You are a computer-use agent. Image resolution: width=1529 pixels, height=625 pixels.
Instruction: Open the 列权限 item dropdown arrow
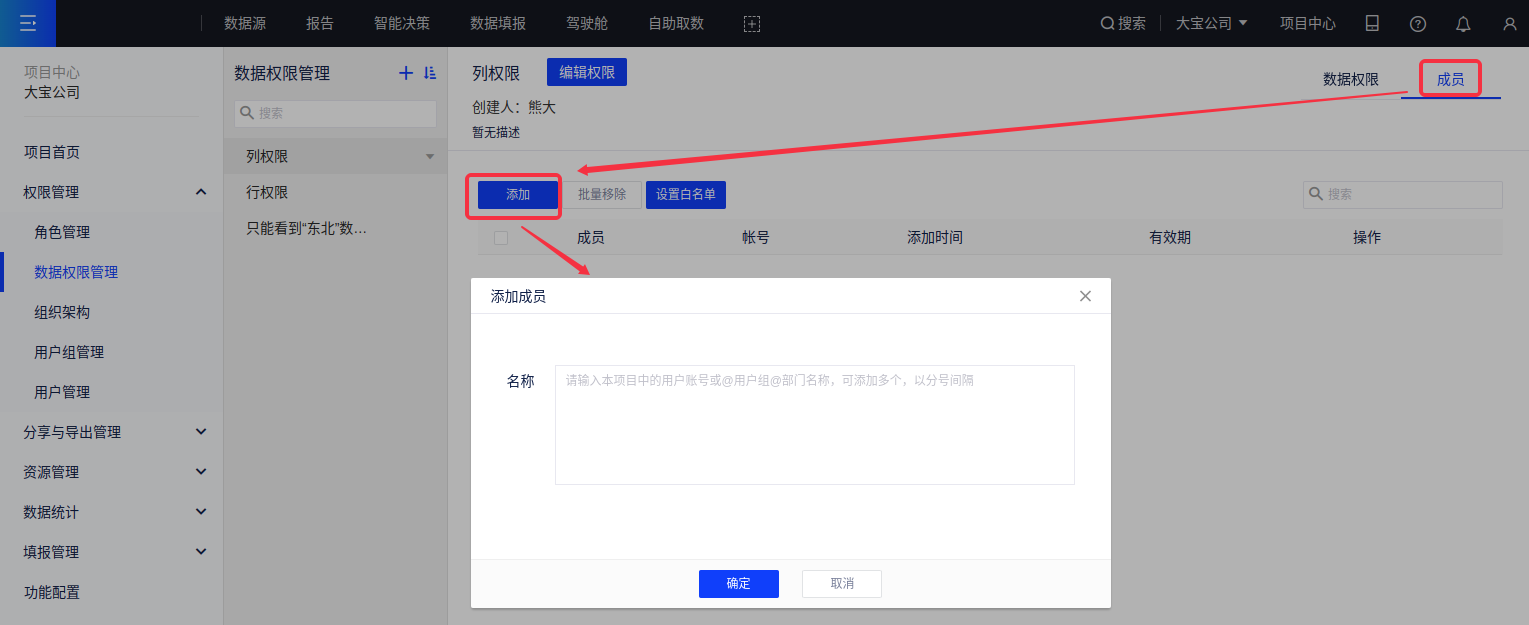430,157
